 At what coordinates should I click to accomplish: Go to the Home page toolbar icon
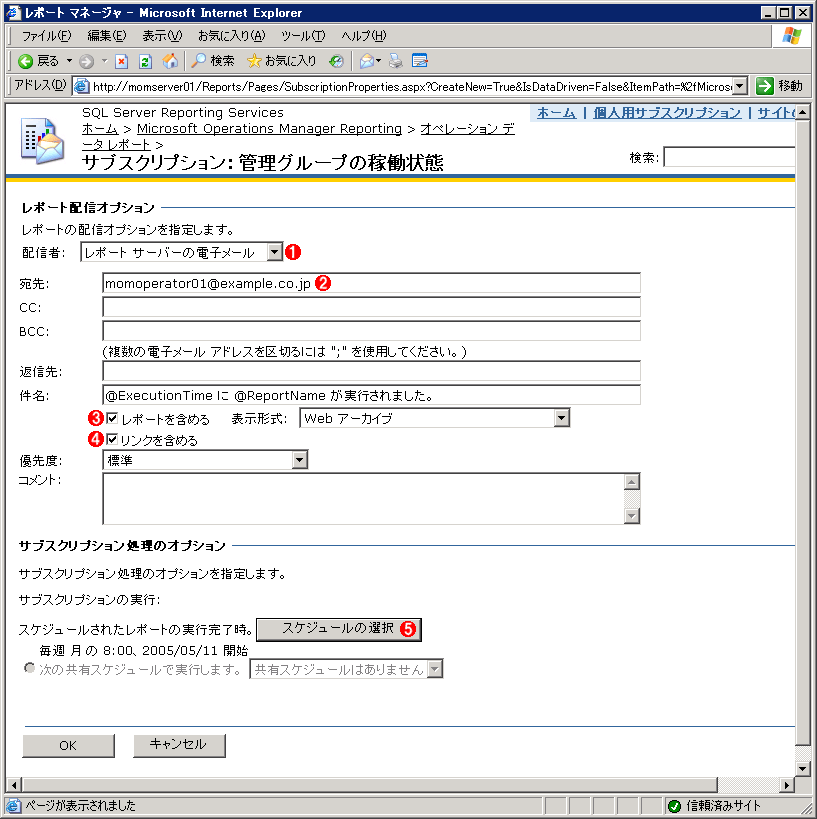point(170,61)
